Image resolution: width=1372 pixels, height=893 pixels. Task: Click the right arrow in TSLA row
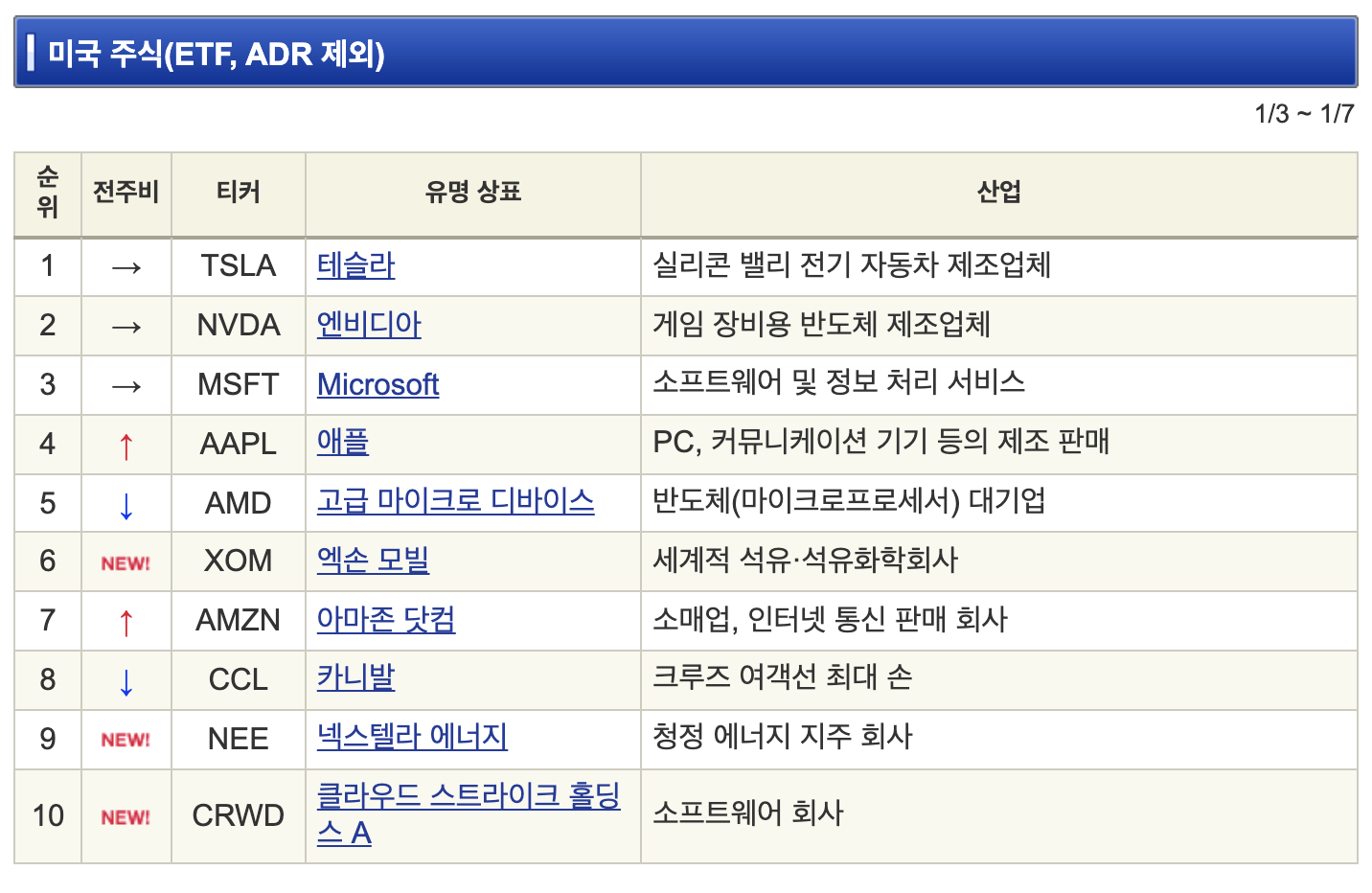(x=126, y=268)
